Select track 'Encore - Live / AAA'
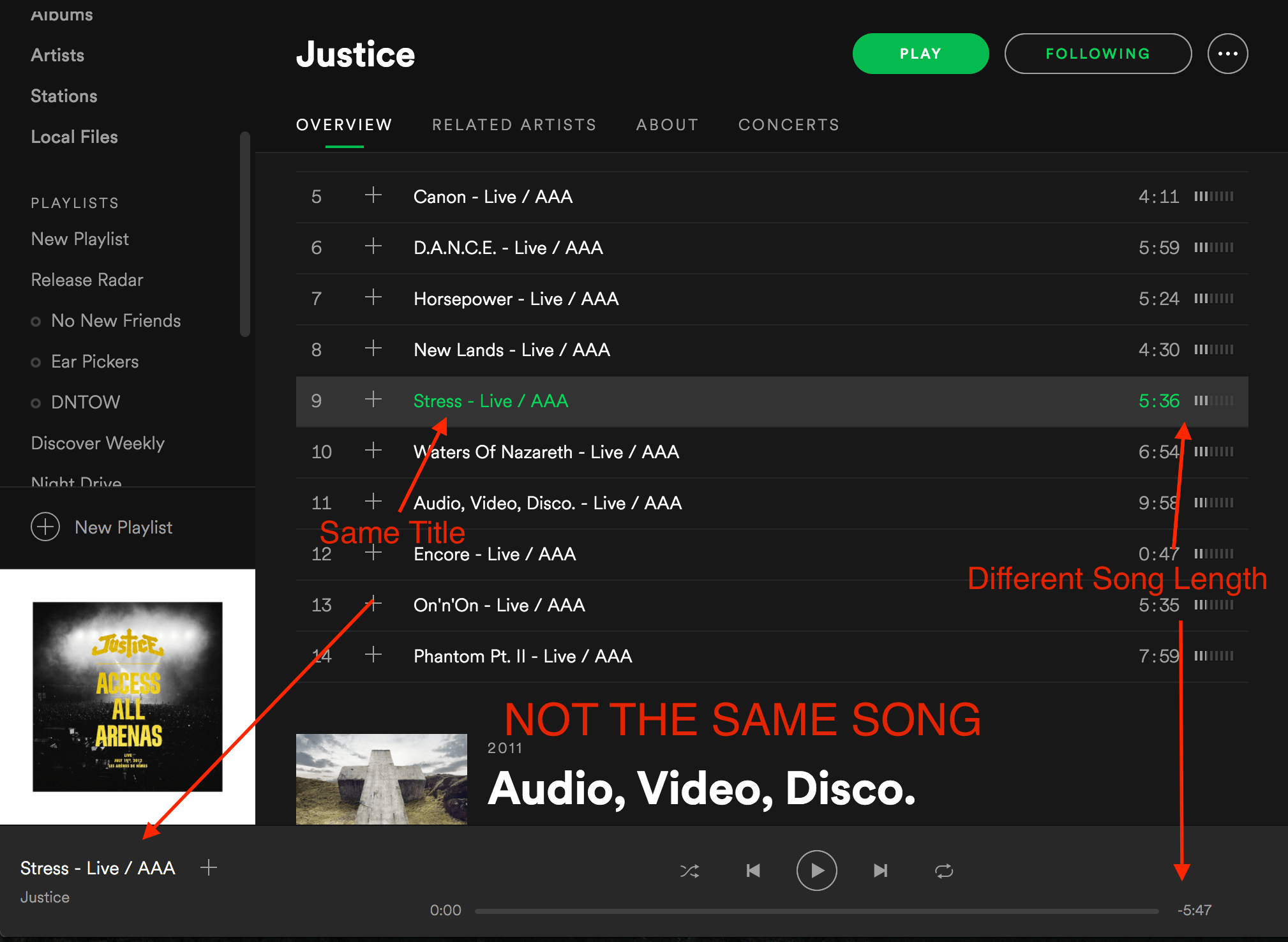Image resolution: width=1288 pixels, height=942 pixels. click(x=495, y=554)
